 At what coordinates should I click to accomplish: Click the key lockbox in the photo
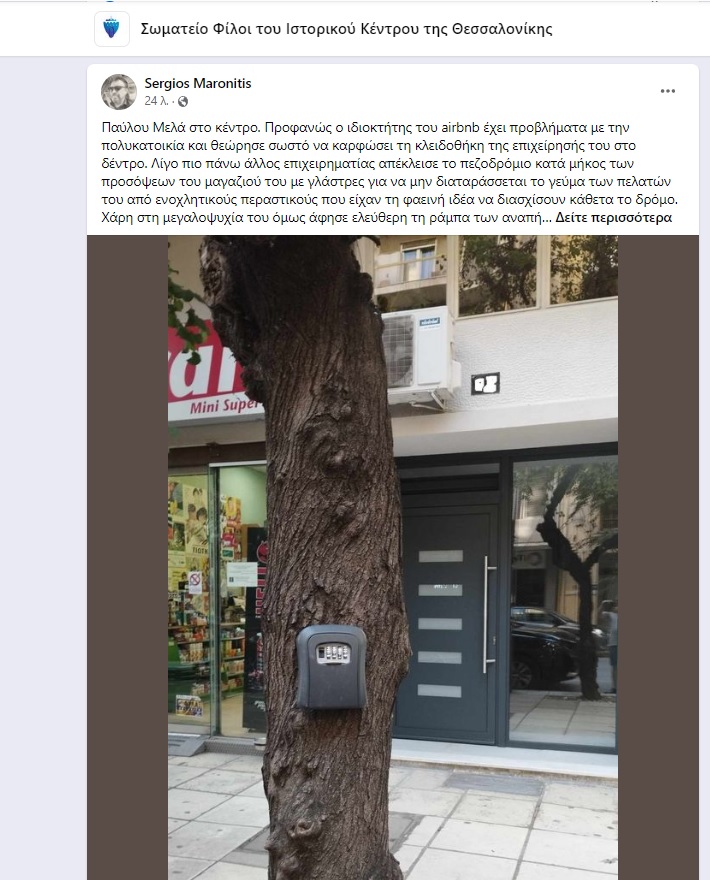(331, 667)
